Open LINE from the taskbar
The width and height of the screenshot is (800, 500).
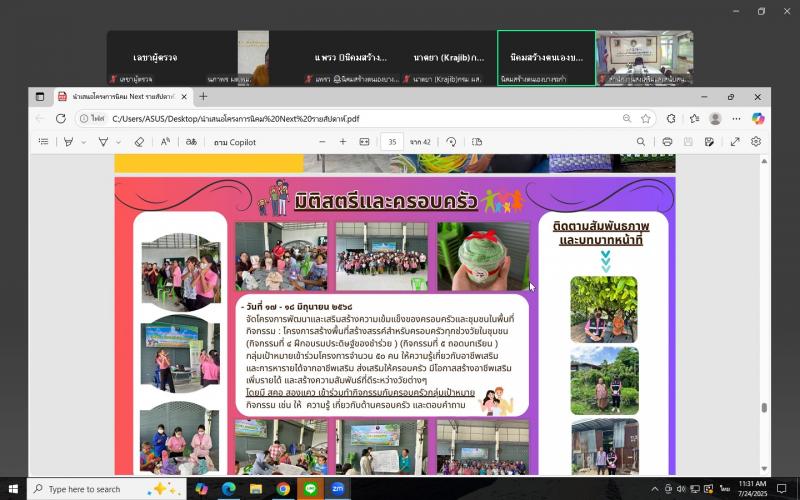311,489
